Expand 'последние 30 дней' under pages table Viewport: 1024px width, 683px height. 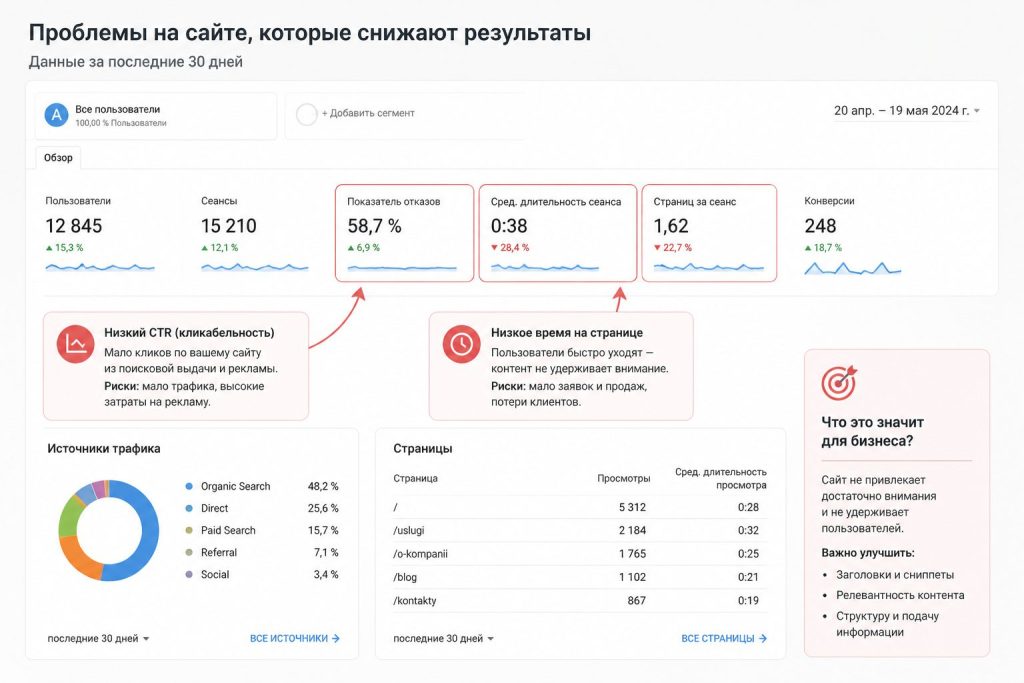pos(443,639)
